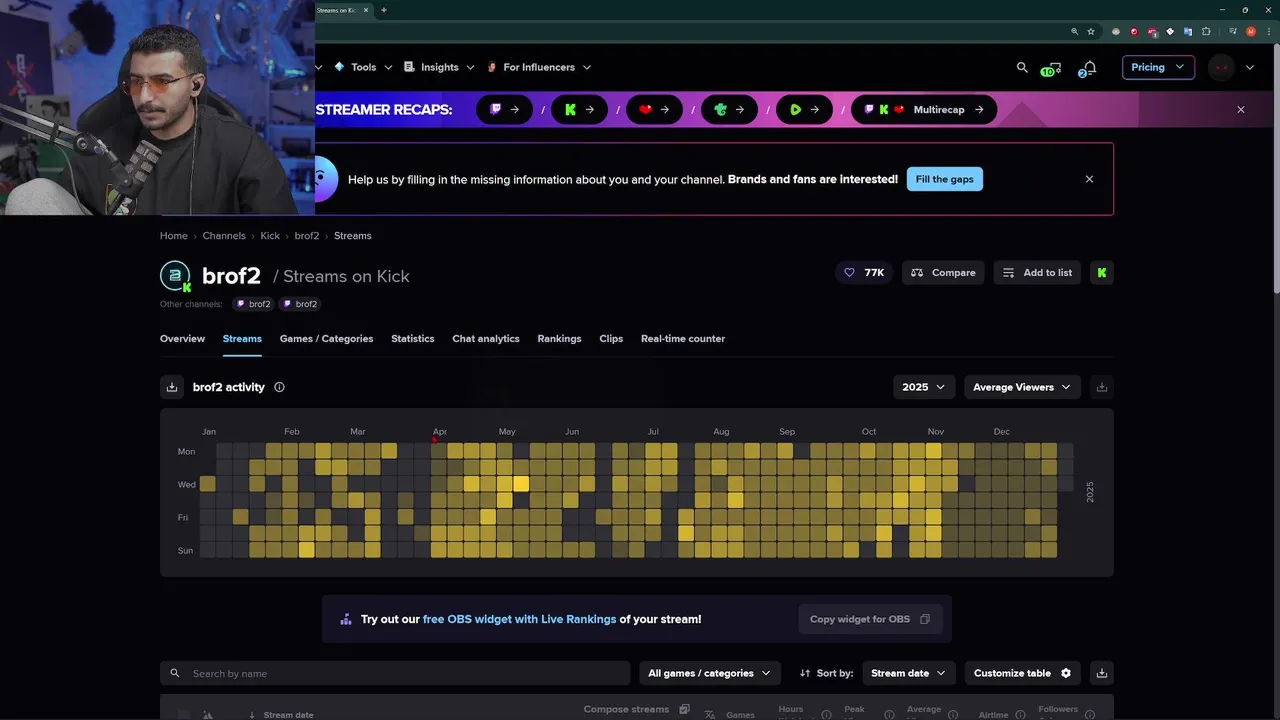Open the Stream date sort dropdown
The height and width of the screenshot is (720, 1280).
[909, 673]
